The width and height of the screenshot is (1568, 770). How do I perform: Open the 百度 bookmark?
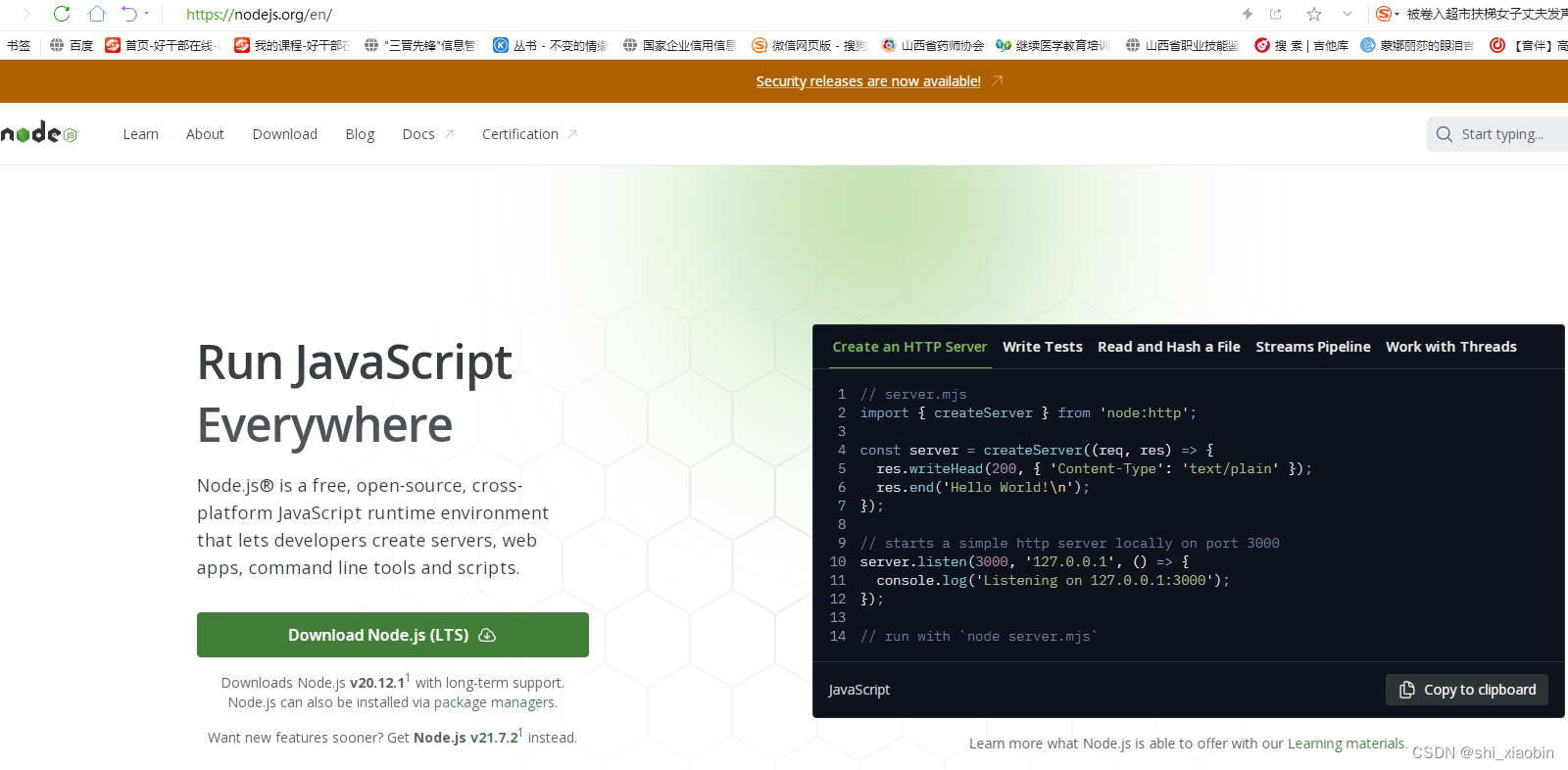pos(71,45)
